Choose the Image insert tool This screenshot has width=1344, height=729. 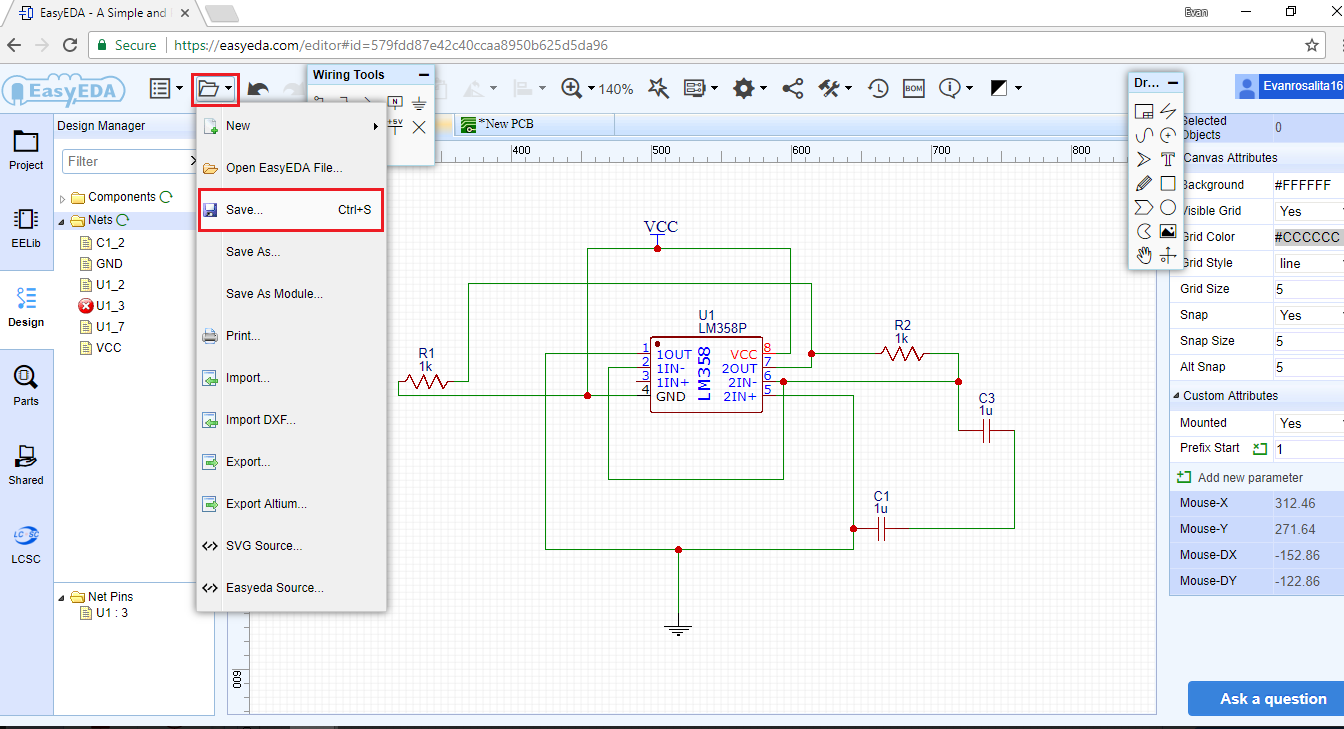(1167, 232)
